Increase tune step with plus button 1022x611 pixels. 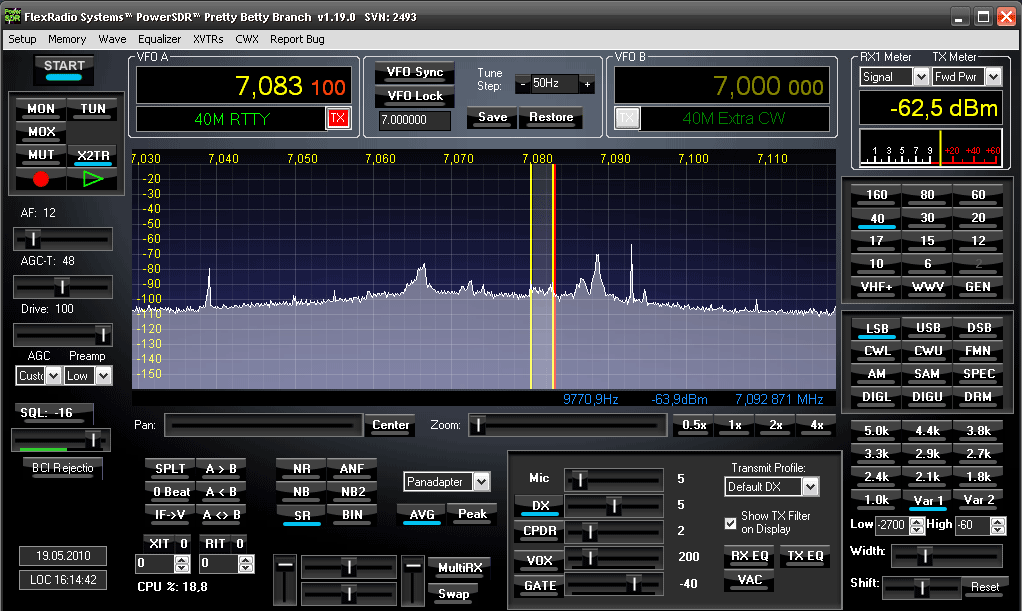tap(587, 85)
